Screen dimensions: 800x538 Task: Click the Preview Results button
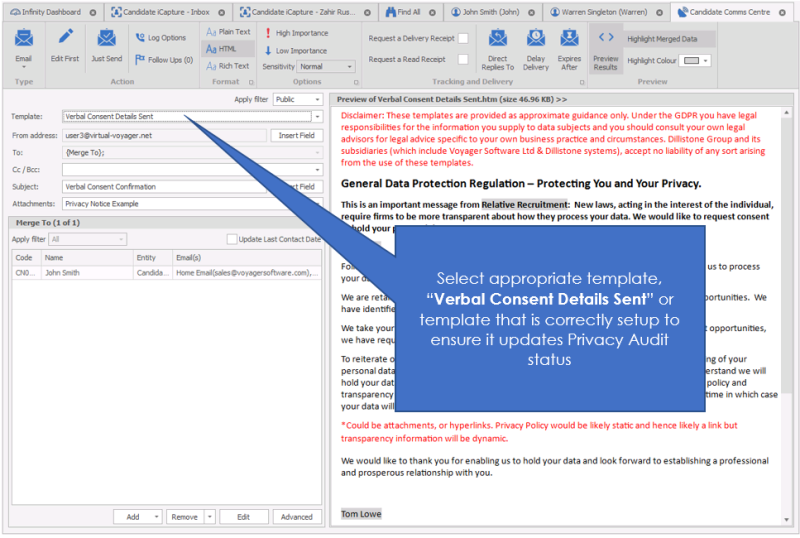pos(605,46)
